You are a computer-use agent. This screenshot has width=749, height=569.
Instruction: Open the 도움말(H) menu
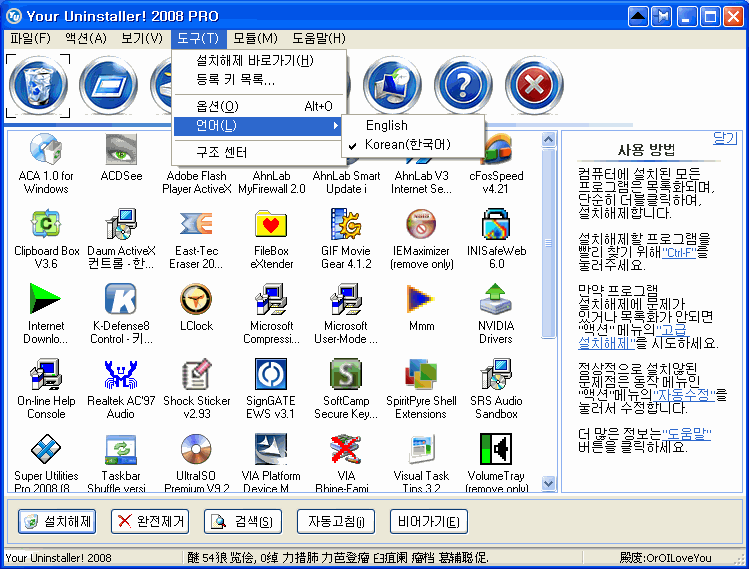319,38
